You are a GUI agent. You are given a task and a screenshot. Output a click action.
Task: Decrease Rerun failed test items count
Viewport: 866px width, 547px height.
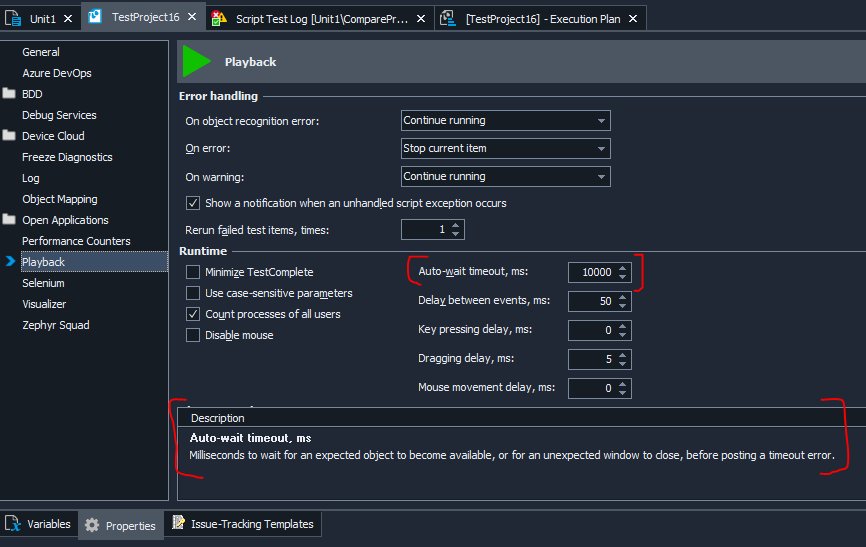[x=456, y=234]
